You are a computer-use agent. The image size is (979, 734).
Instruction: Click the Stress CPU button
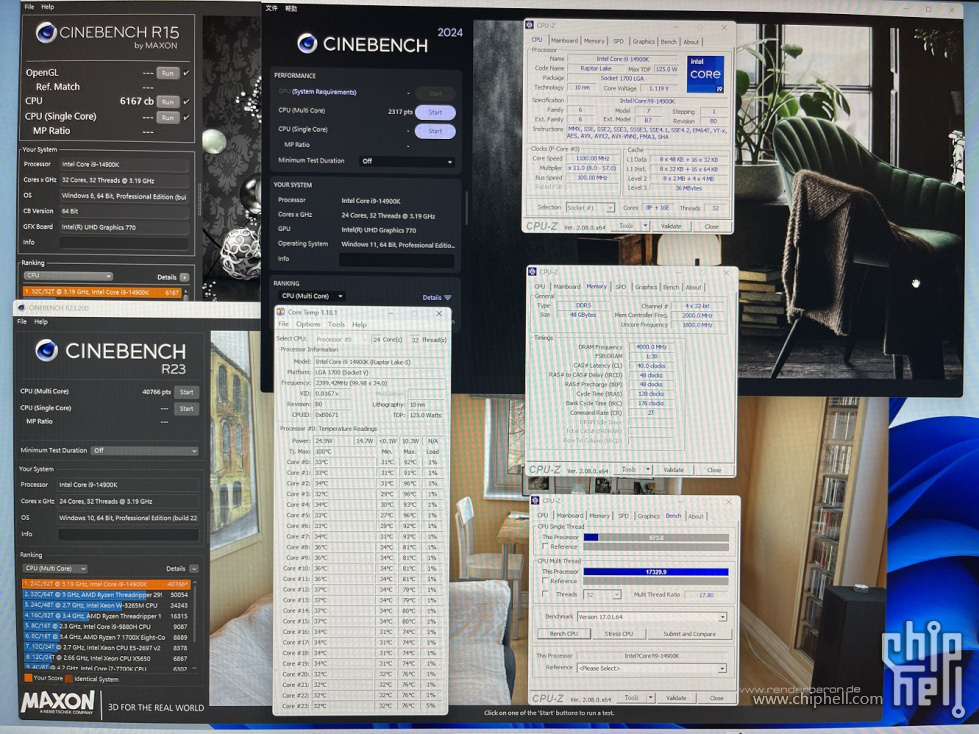pos(619,634)
